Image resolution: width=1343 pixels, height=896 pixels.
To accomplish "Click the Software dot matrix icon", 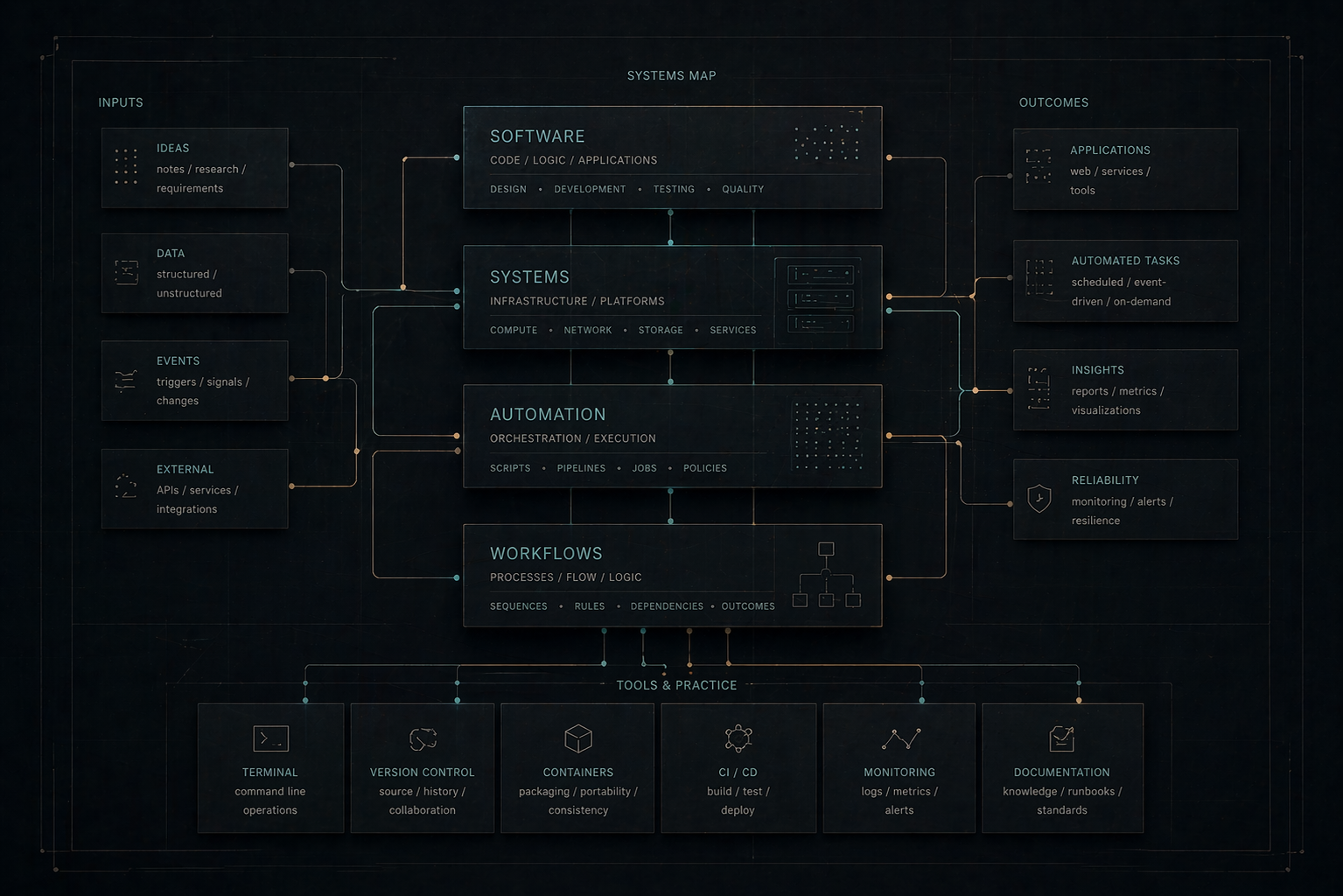I will (827, 143).
